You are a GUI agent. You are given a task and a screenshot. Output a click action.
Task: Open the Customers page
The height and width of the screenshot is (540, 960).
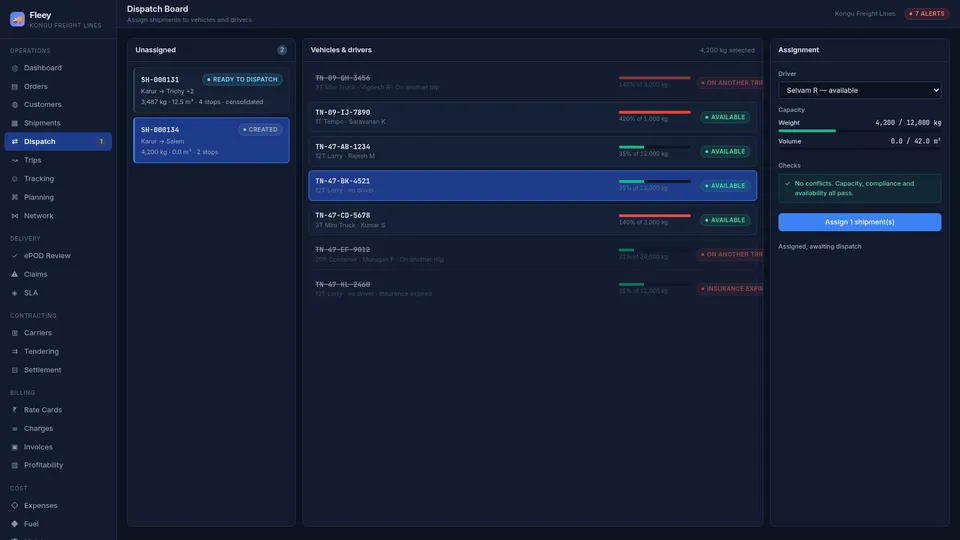pos(58,105)
